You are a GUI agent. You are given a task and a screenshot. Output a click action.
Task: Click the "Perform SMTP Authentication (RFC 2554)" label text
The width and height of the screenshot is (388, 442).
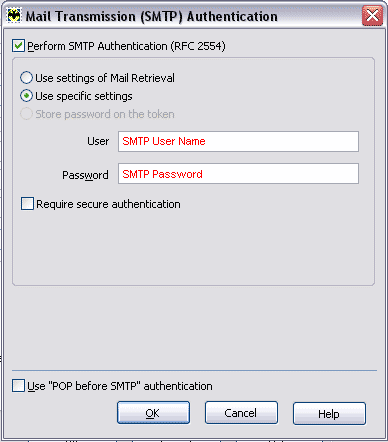[x=126, y=46]
